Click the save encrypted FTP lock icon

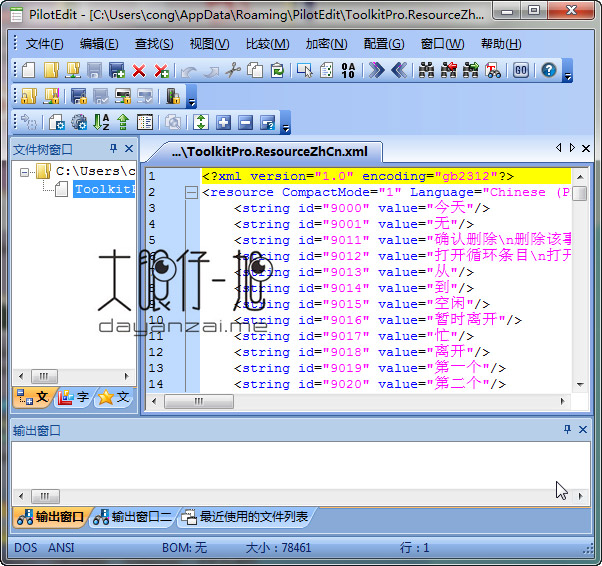click(x=123, y=96)
